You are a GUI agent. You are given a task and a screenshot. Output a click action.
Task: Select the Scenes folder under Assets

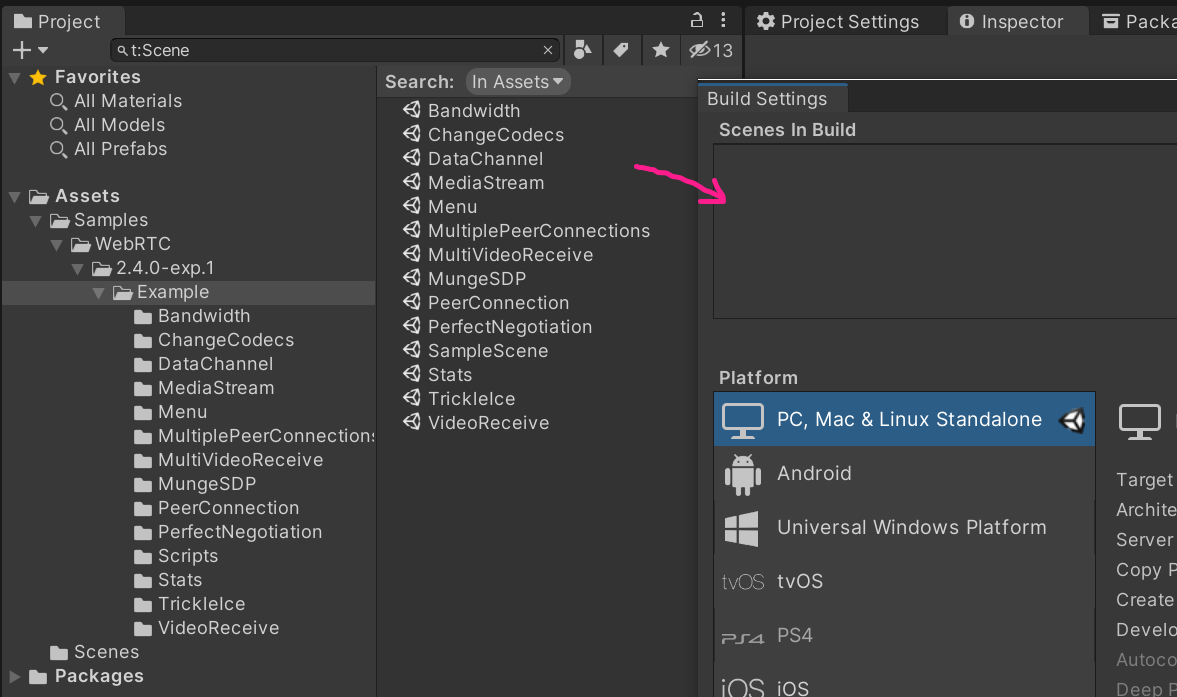click(x=104, y=651)
